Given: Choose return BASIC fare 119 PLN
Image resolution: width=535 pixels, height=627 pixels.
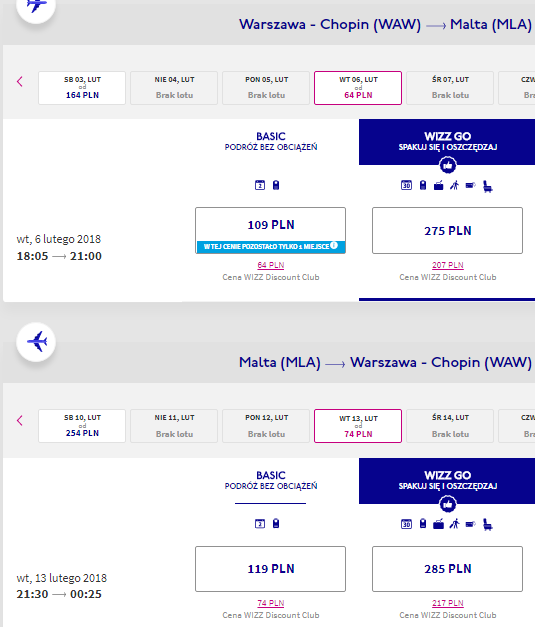Looking at the screenshot, I should point(270,569).
